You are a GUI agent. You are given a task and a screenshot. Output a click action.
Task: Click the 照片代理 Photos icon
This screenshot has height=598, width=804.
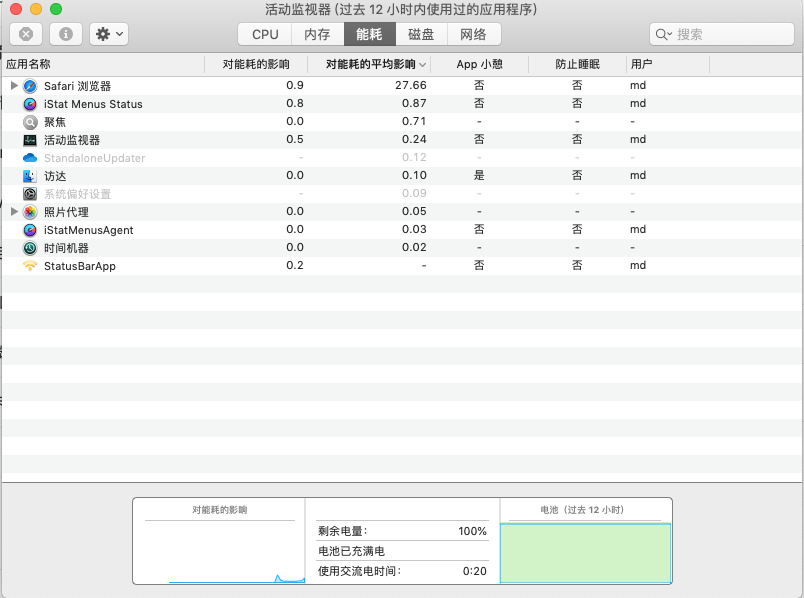[30, 212]
